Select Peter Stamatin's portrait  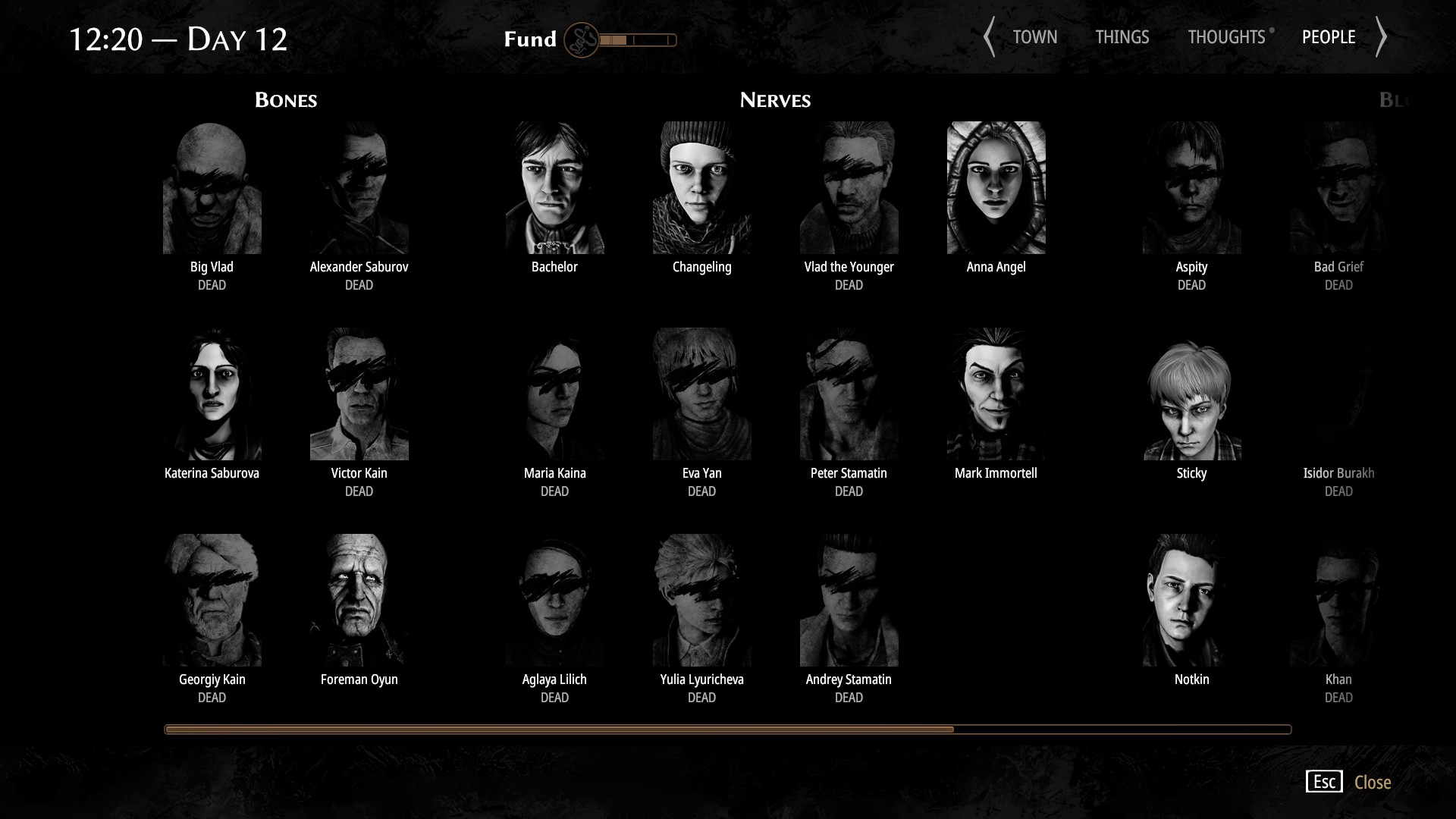[x=849, y=394]
